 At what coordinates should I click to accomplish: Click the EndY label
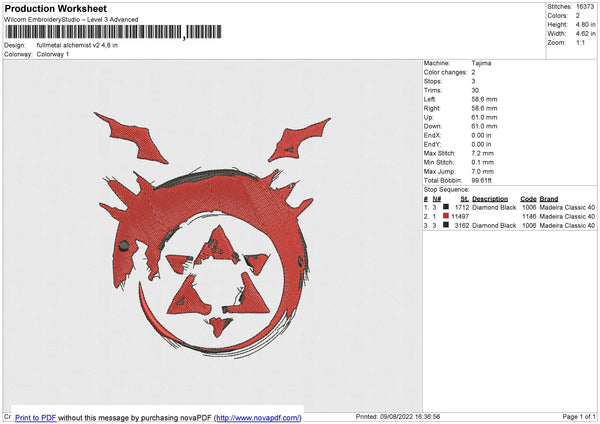(x=432, y=144)
